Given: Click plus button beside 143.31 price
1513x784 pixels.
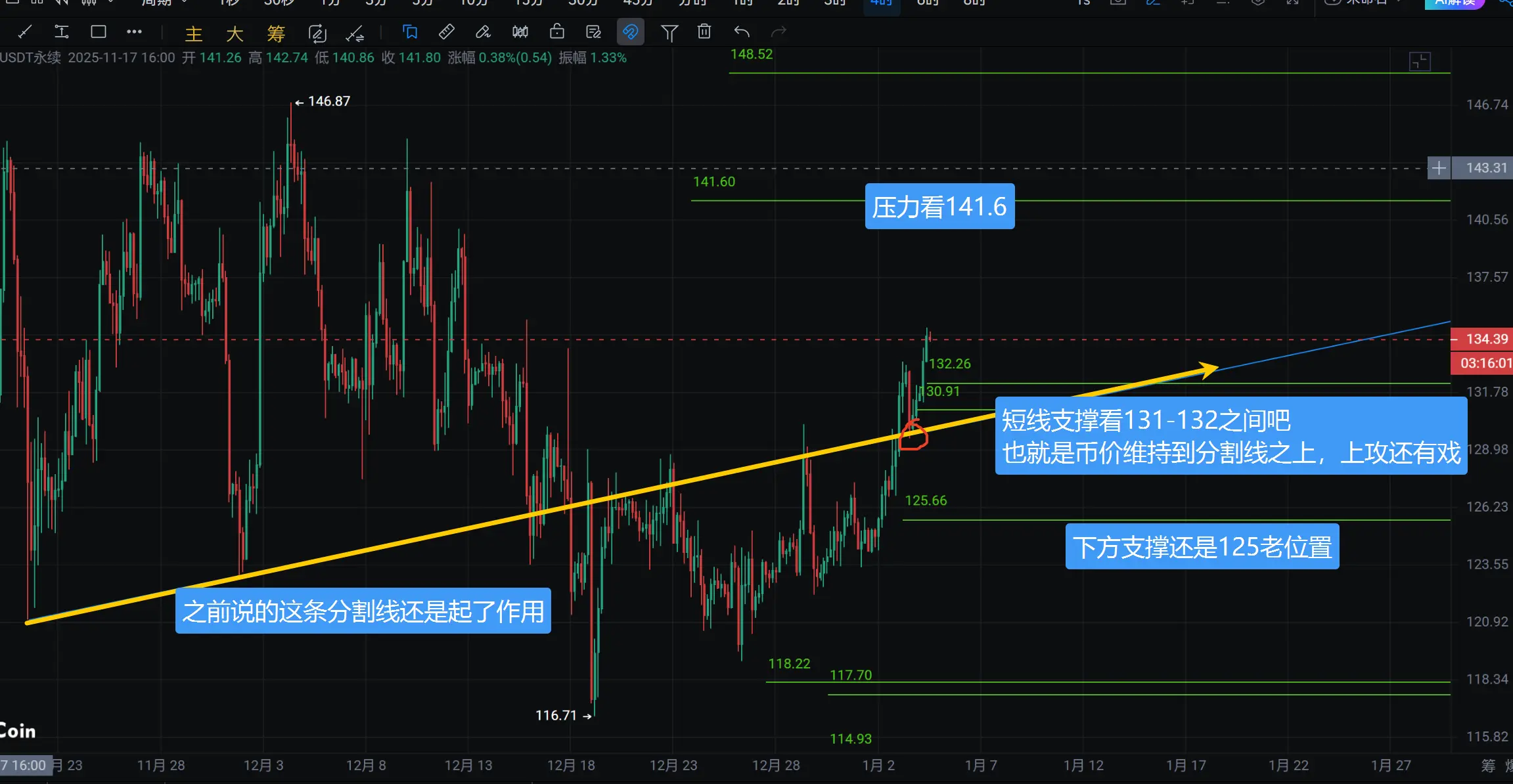Looking at the screenshot, I should tap(1438, 168).
